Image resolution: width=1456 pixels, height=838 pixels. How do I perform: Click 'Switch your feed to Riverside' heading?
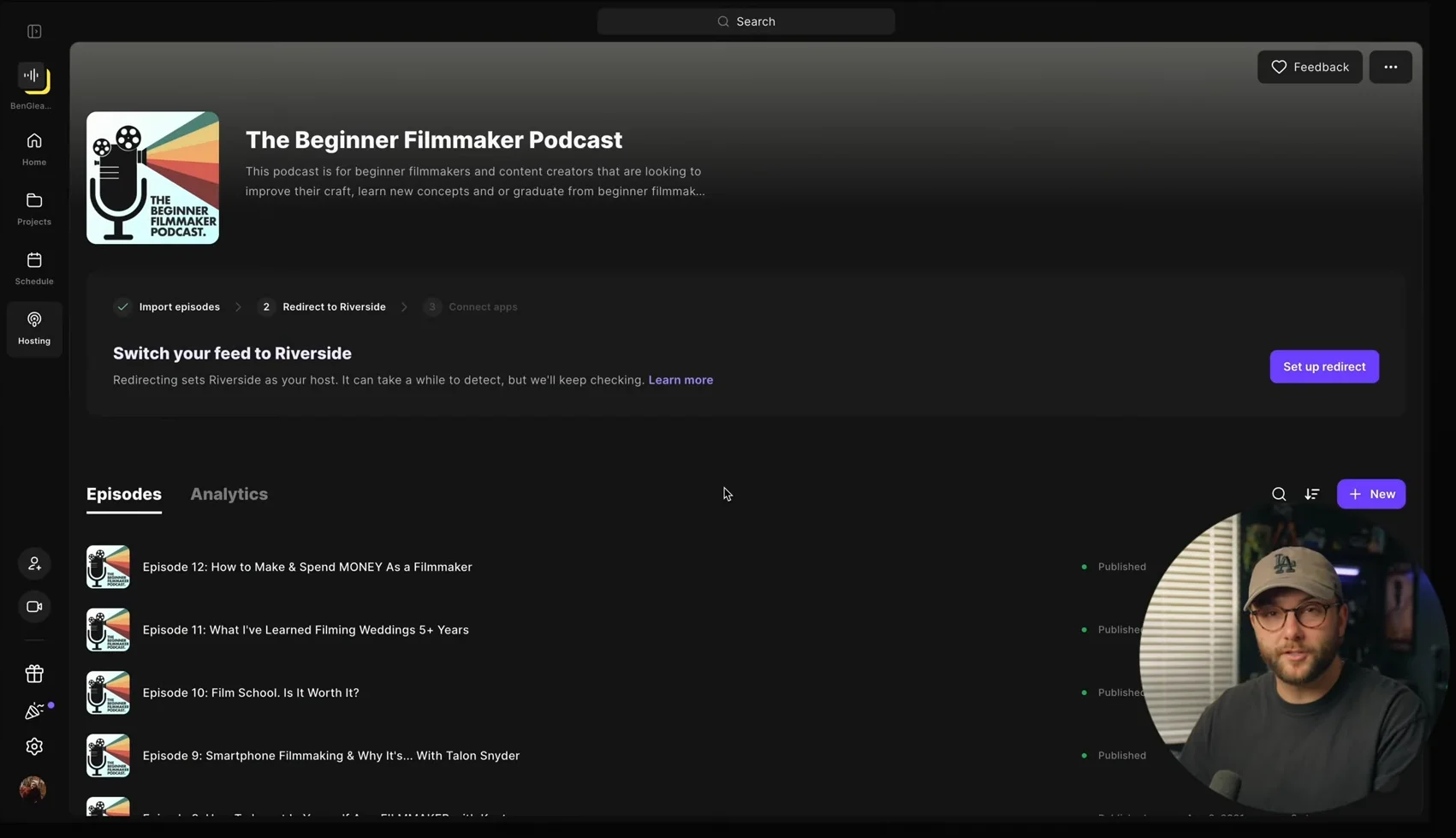(x=232, y=354)
